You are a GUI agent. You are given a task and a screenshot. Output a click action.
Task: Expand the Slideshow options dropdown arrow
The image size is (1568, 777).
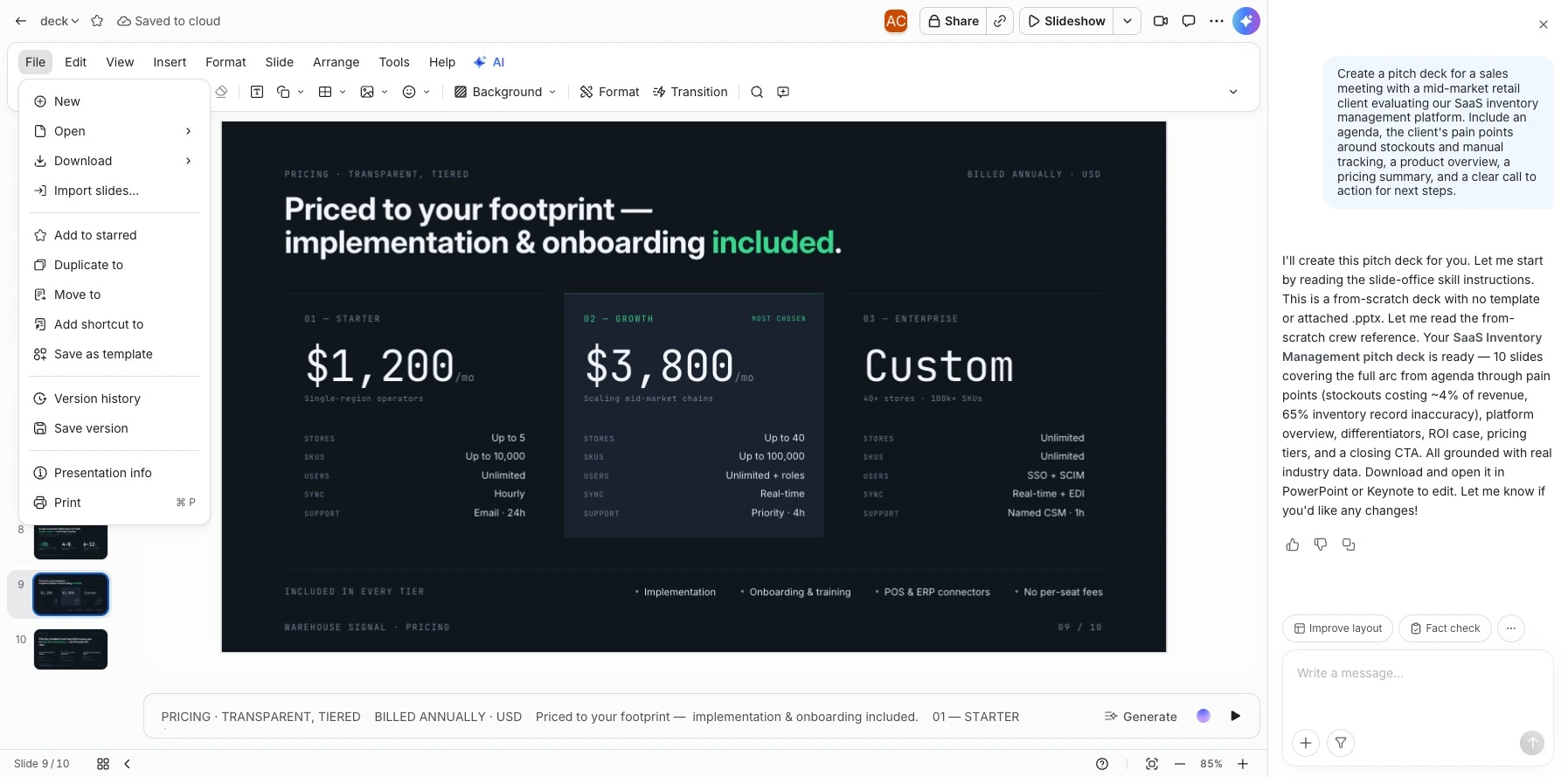[x=1127, y=21]
